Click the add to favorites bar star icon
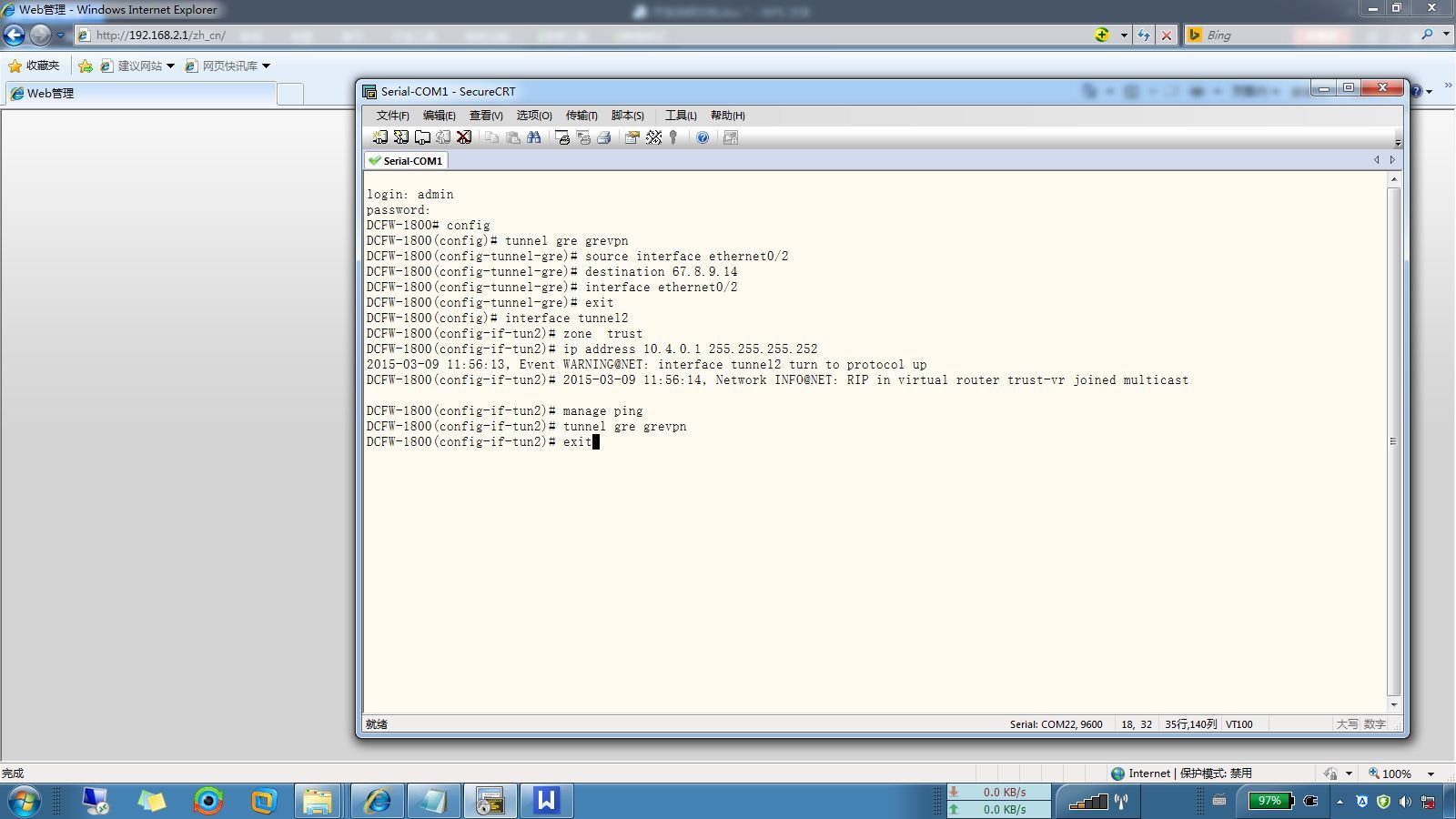 pyautogui.click(x=86, y=66)
